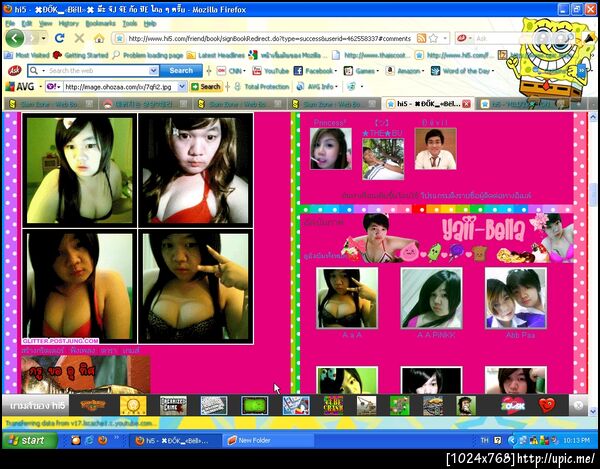Close the hi5 games bar

[578, 405]
